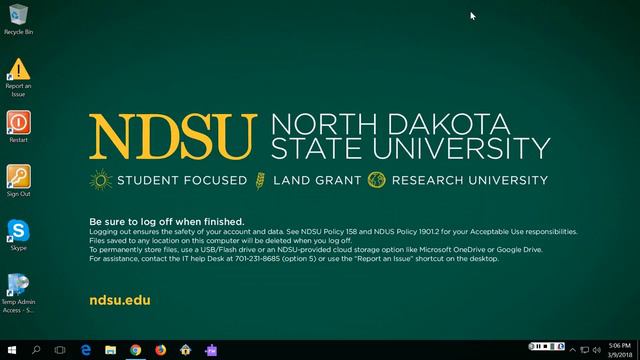Viewport: 640px width, 360px height.
Task: Show hidden system tray icons
Action: (x=573, y=350)
